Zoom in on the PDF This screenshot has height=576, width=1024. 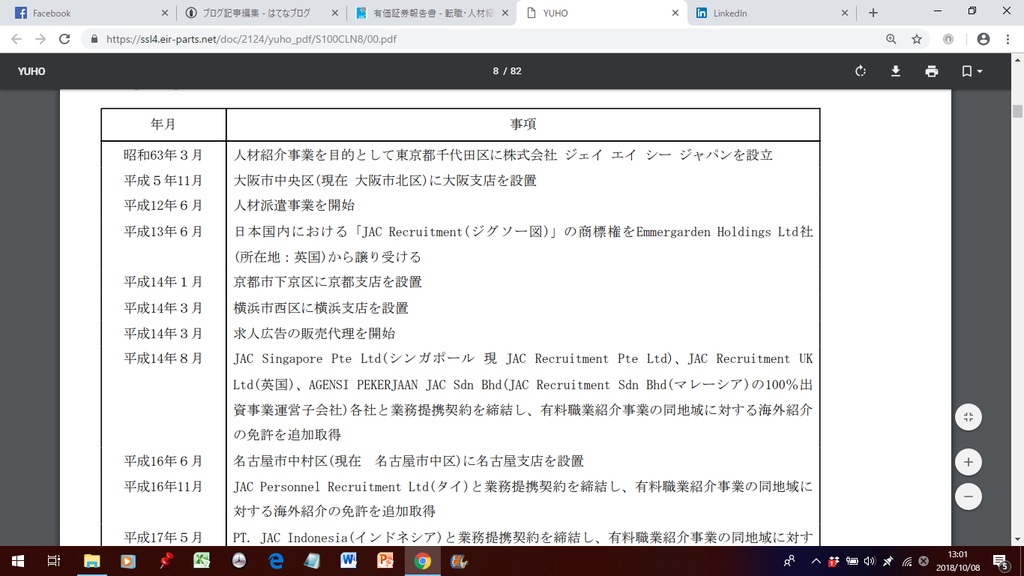[968, 462]
